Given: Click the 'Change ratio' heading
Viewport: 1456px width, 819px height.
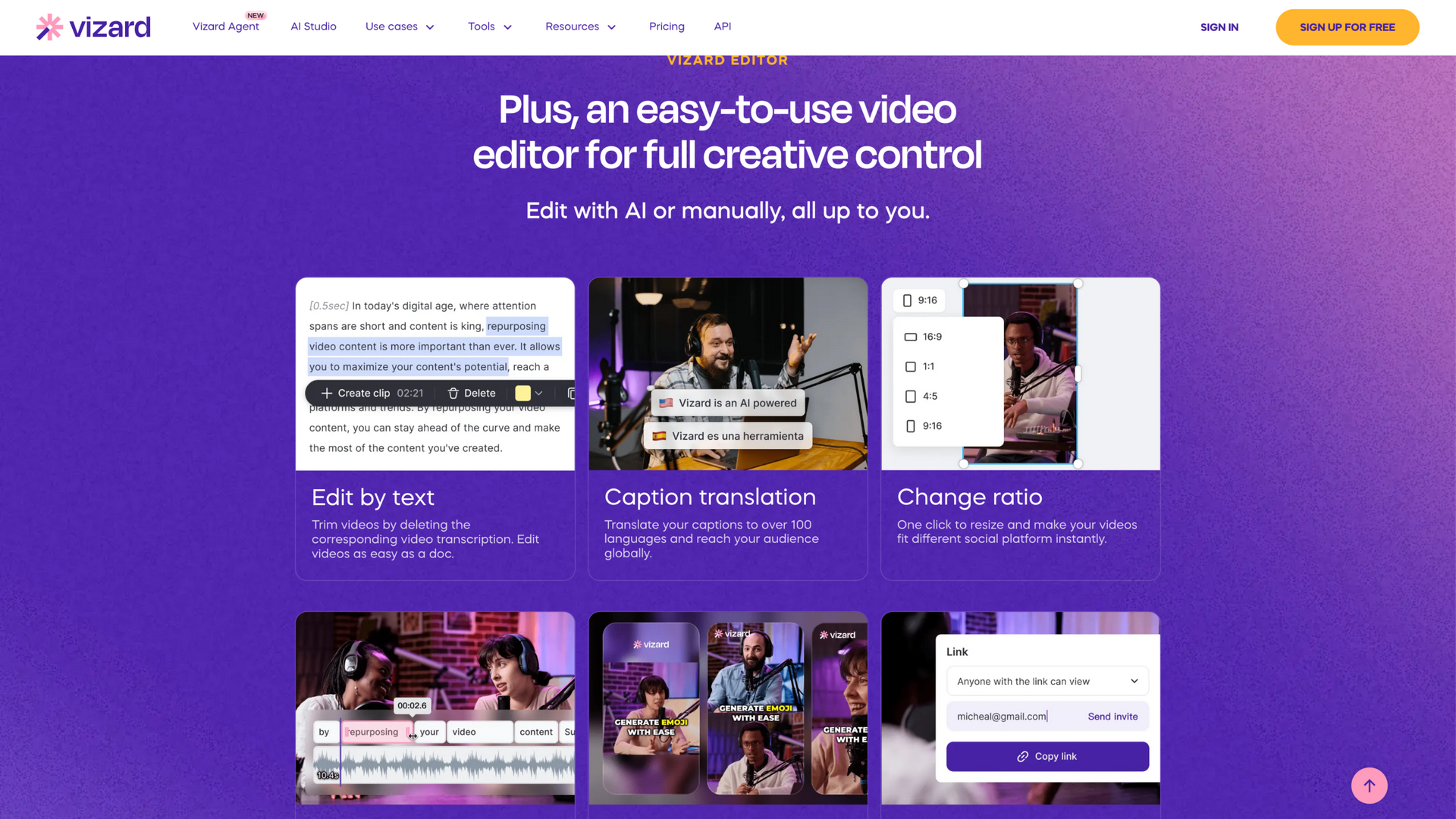Looking at the screenshot, I should point(969,496).
